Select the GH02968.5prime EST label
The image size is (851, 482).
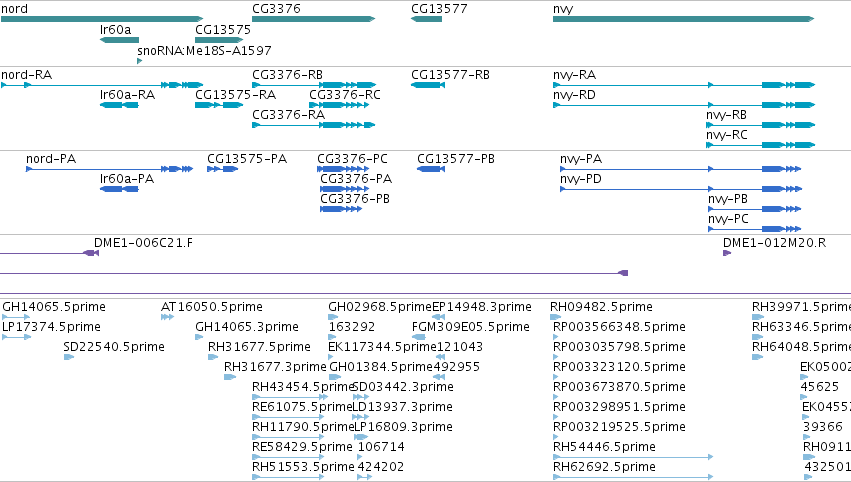pos(380,307)
